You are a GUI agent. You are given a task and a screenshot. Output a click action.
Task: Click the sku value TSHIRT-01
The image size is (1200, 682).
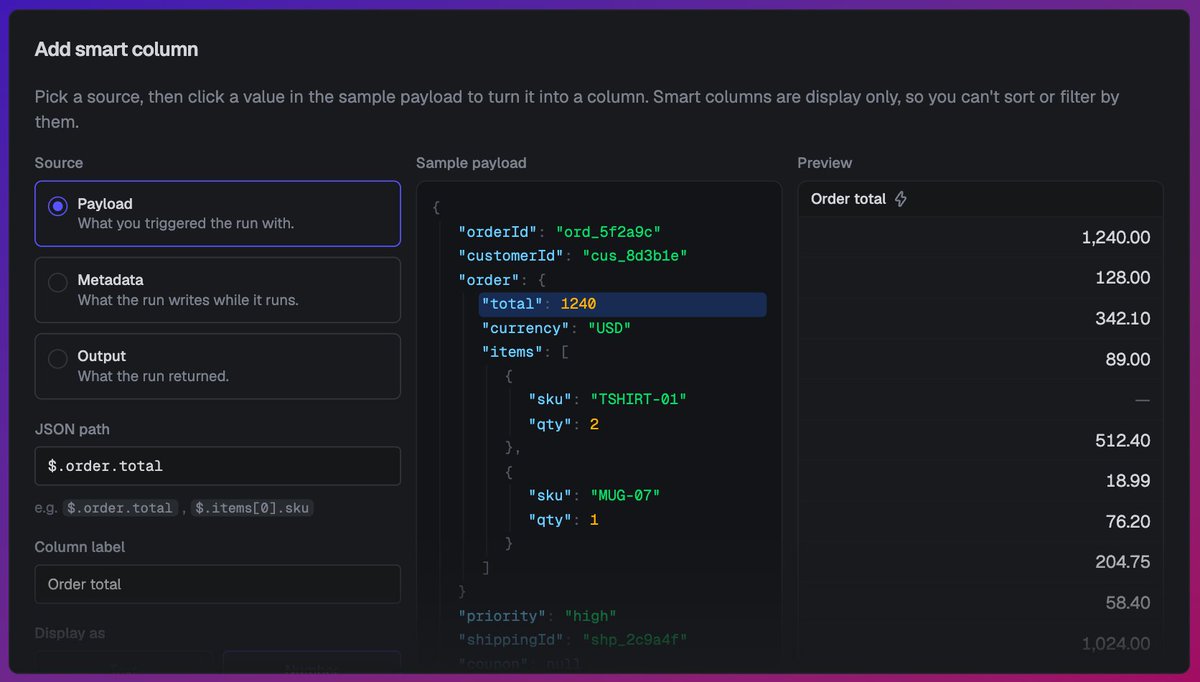[638, 400]
